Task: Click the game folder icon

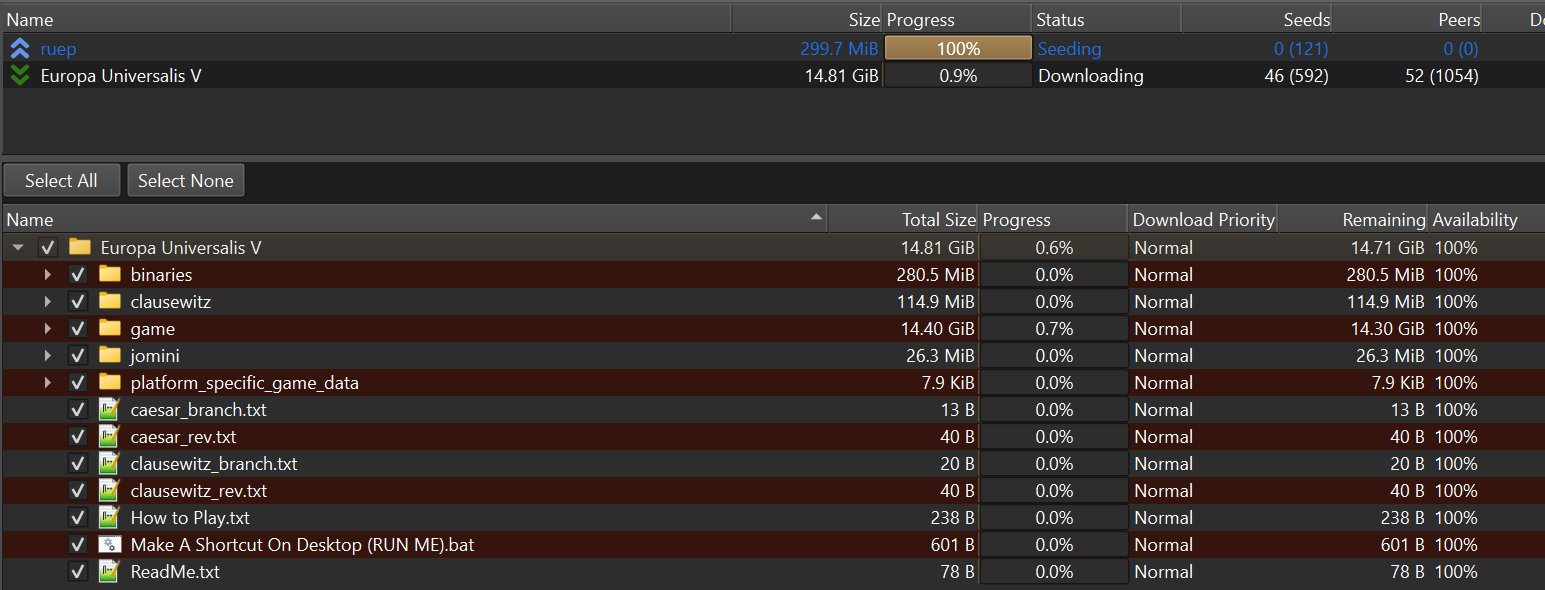Action: (110, 328)
